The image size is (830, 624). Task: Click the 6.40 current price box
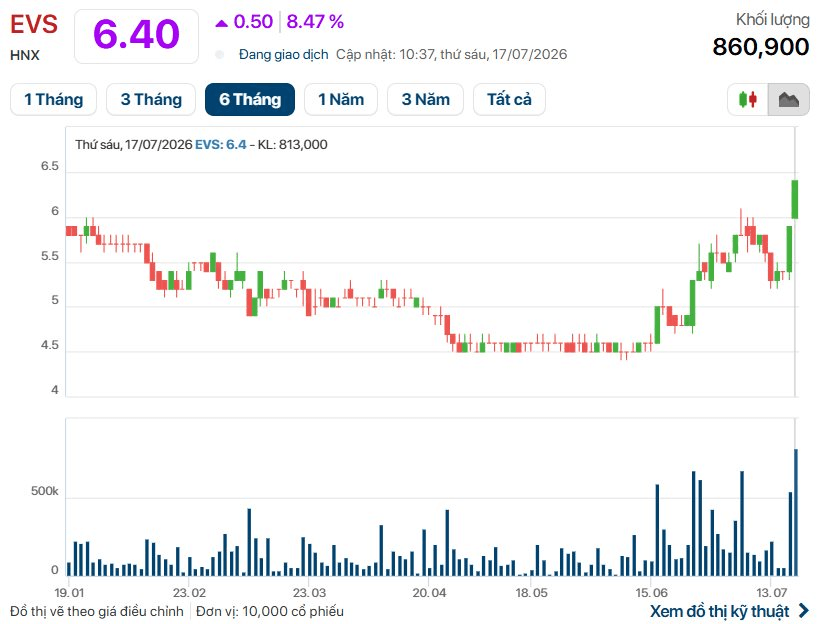(x=137, y=36)
